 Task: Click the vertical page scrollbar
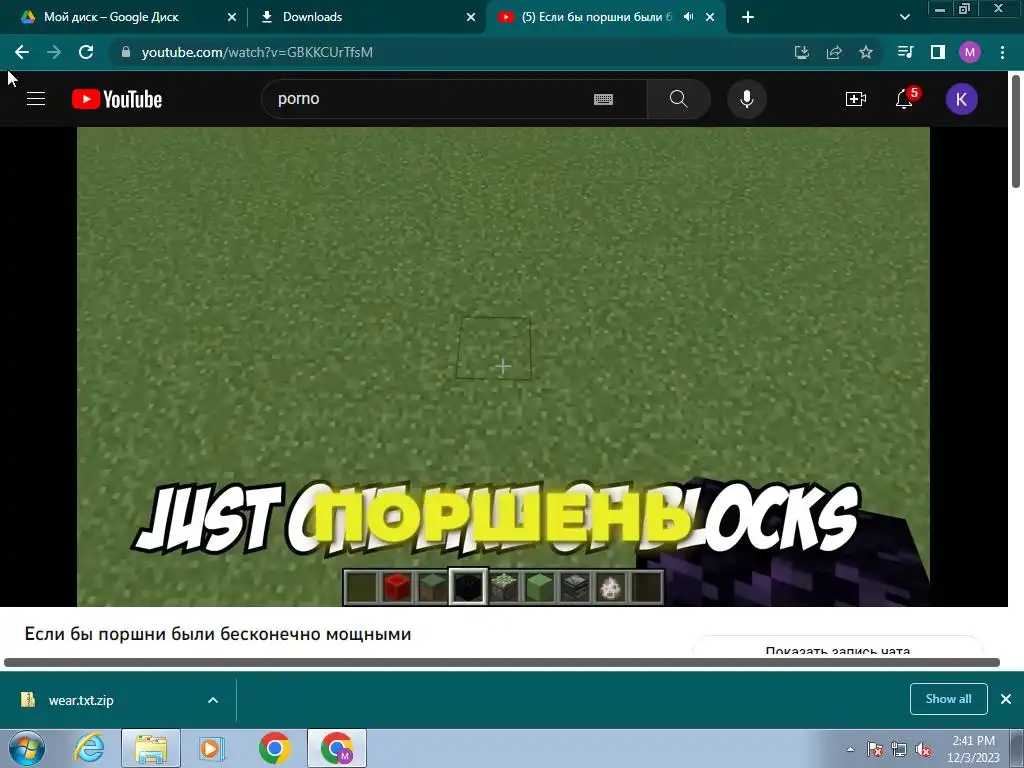1016,131
